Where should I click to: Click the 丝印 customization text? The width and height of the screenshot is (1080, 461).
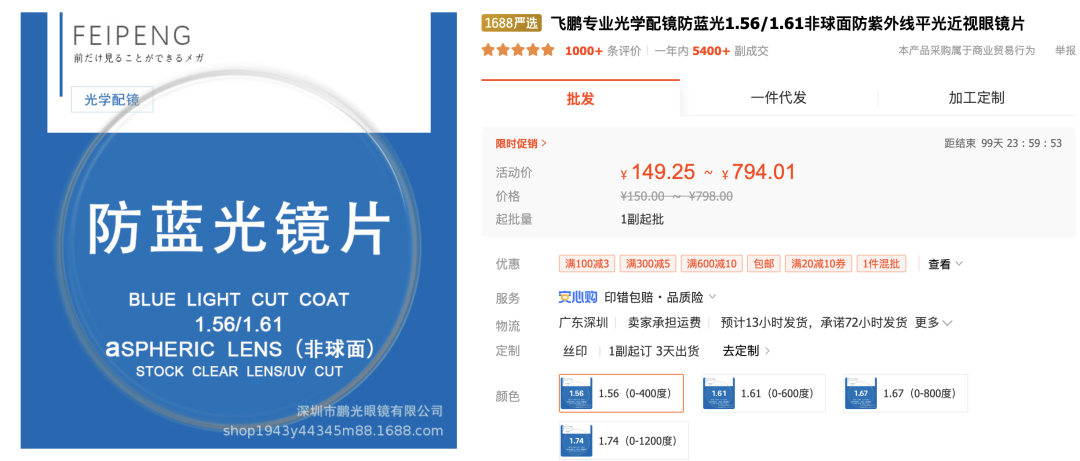575,351
